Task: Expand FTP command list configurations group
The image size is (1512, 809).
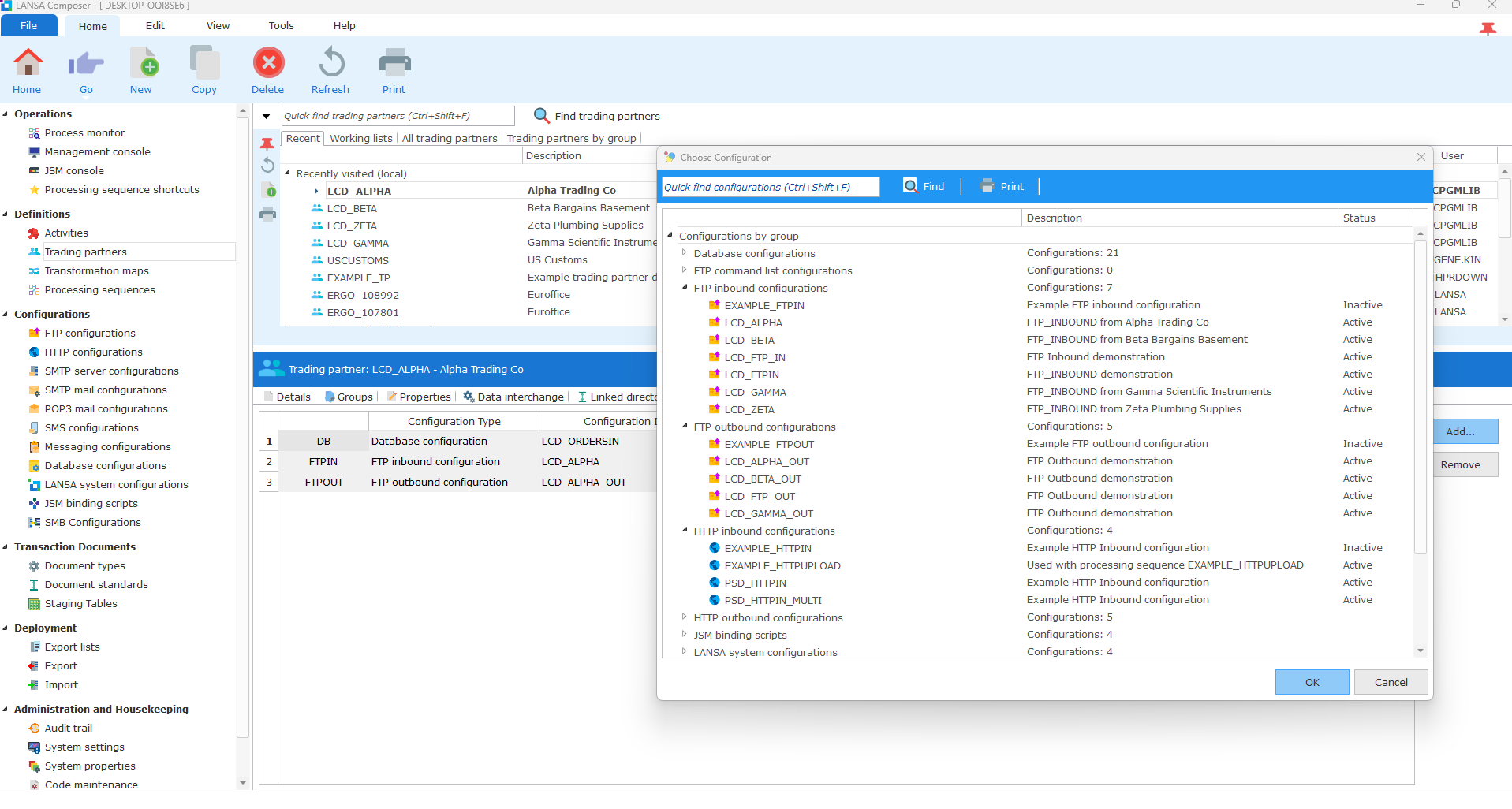Action: tap(684, 270)
